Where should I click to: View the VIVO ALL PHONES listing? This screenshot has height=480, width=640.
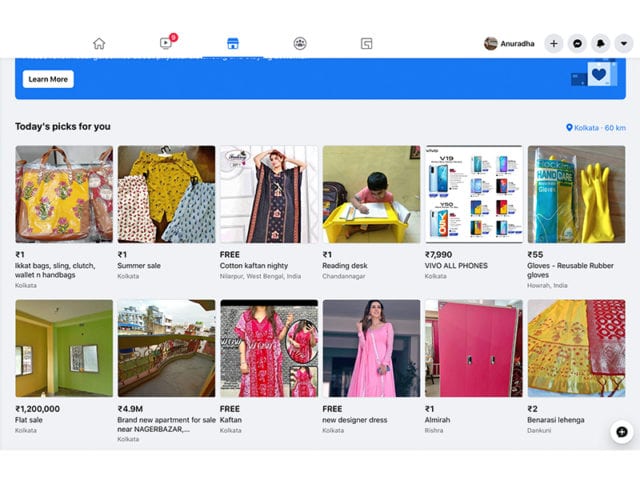(x=473, y=194)
